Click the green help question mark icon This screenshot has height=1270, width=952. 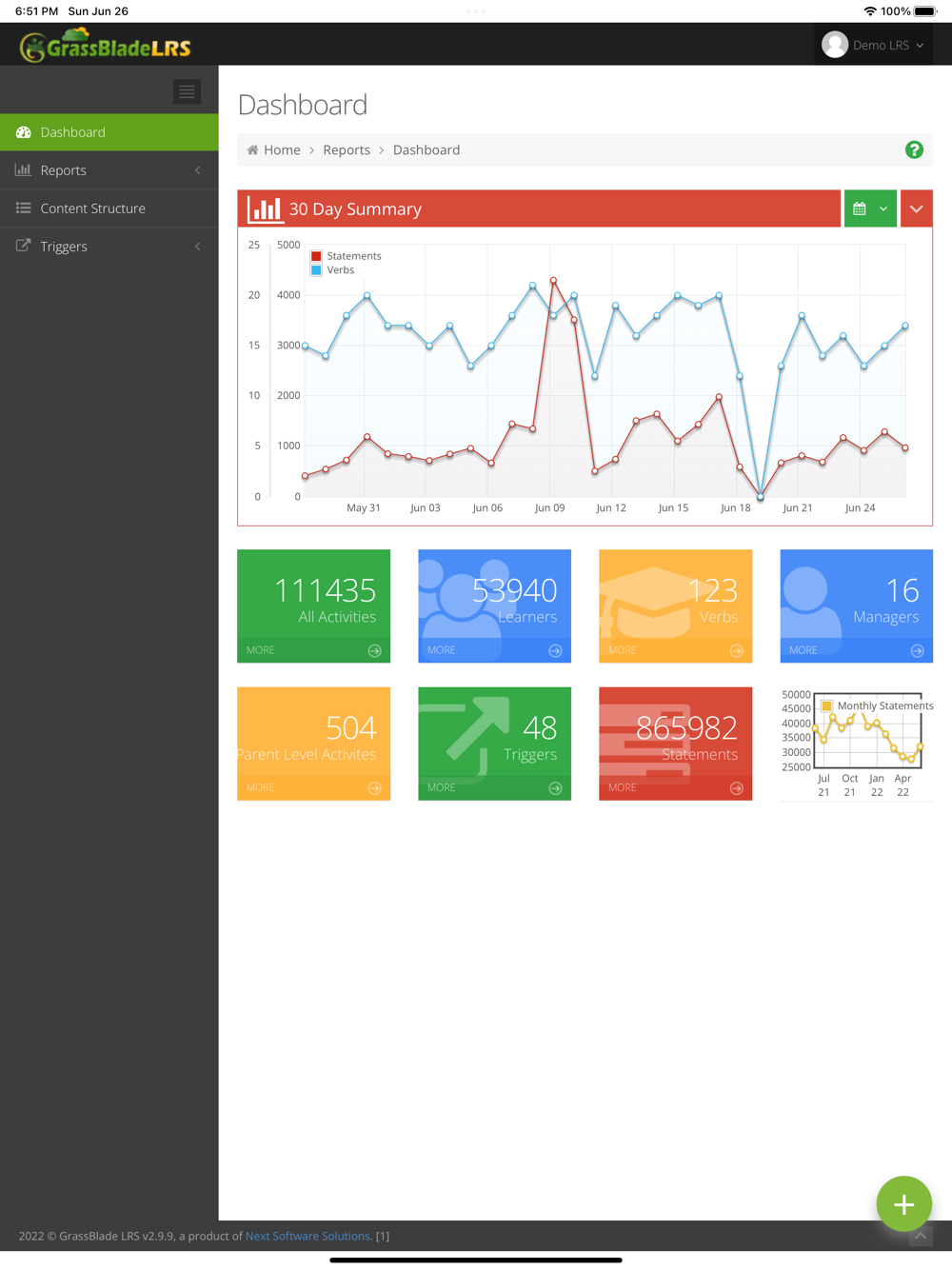pos(914,149)
